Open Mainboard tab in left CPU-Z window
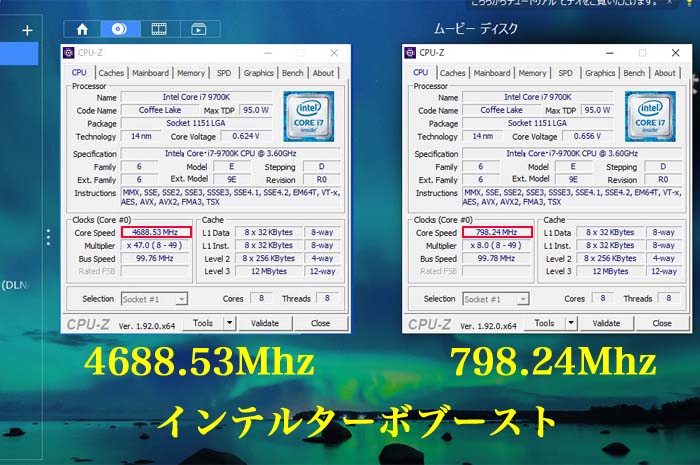 pyautogui.click(x=150, y=73)
